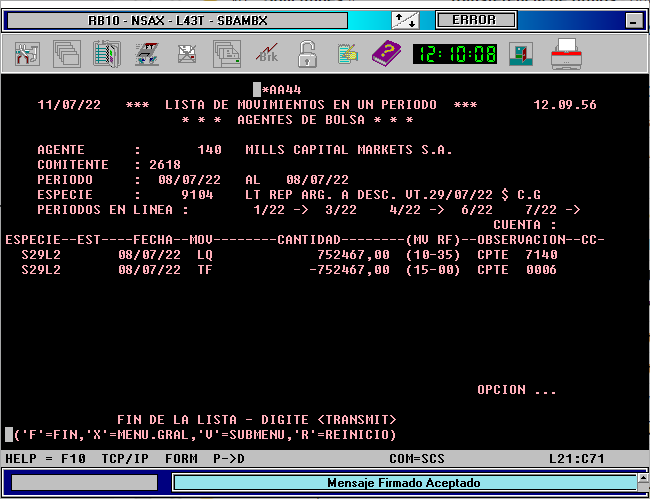Click the TF movement row quantity -752467,00
This screenshot has height=499, width=650.
[x=349, y=270]
